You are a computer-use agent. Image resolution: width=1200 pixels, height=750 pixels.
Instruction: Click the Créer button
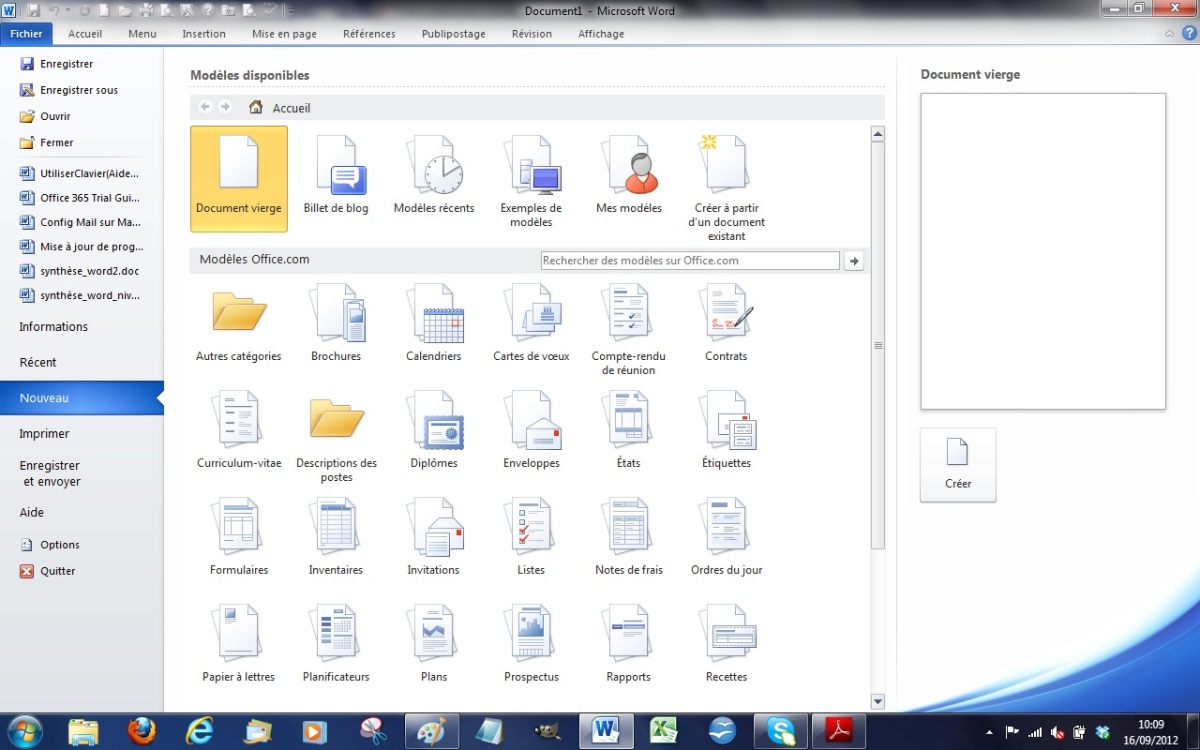pyautogui.click(x=958, y=465)
